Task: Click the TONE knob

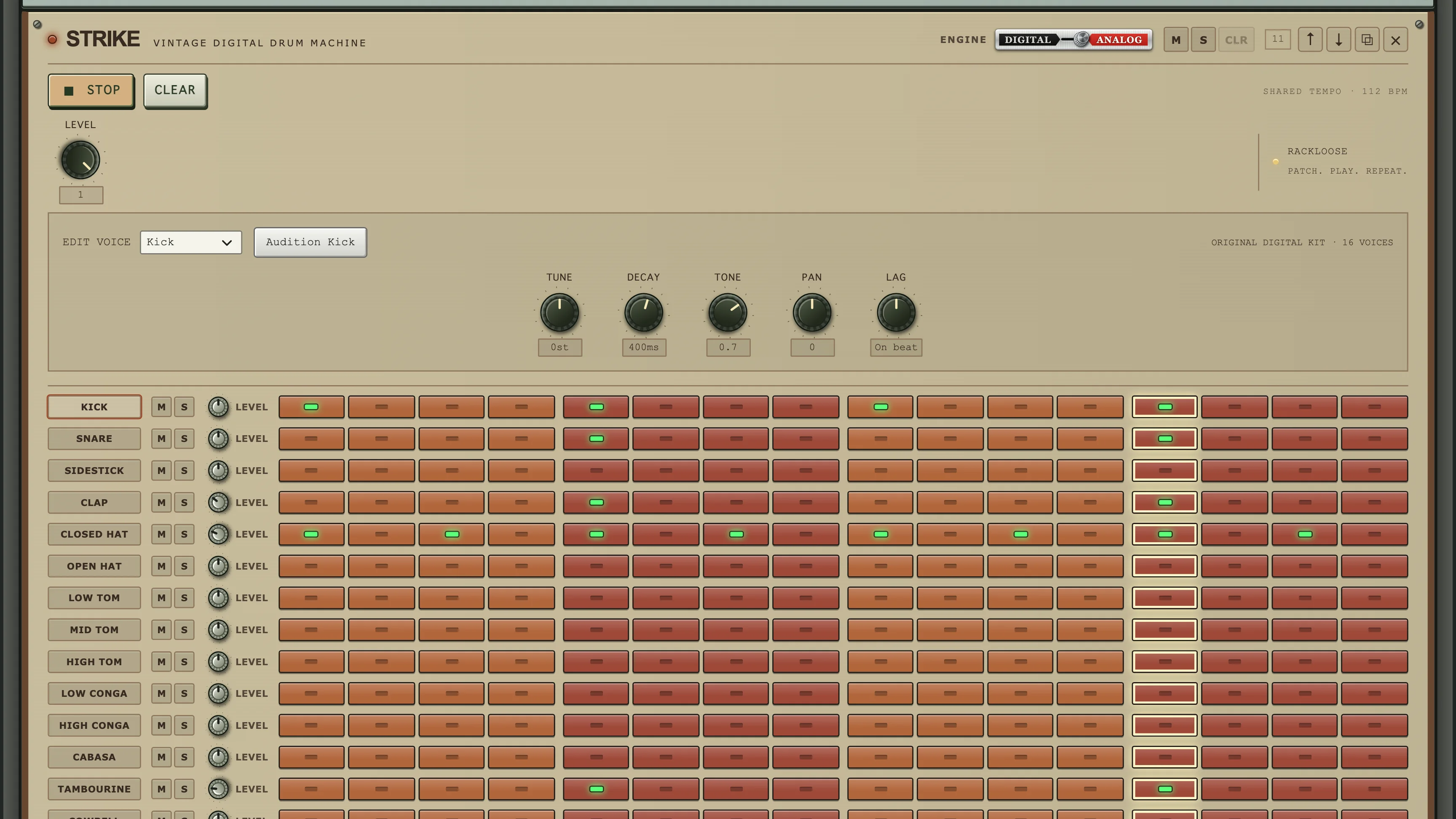Action: coord(728,313)
